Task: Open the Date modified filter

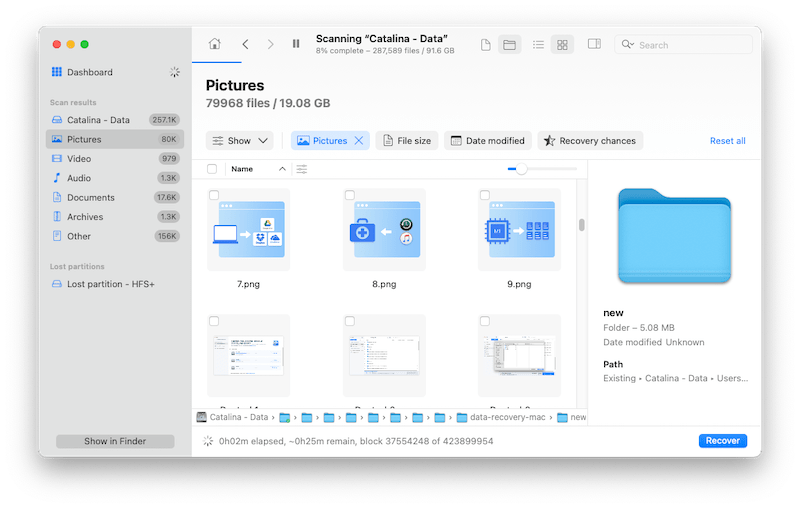Action: pos(488,141)
